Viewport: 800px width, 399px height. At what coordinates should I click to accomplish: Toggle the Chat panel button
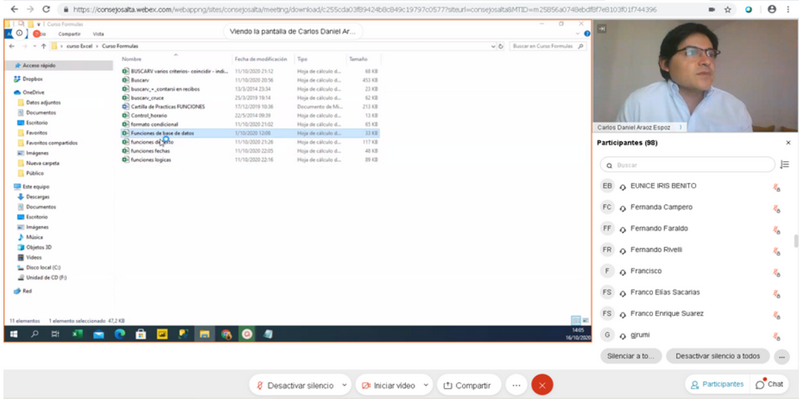pos(769,384)
